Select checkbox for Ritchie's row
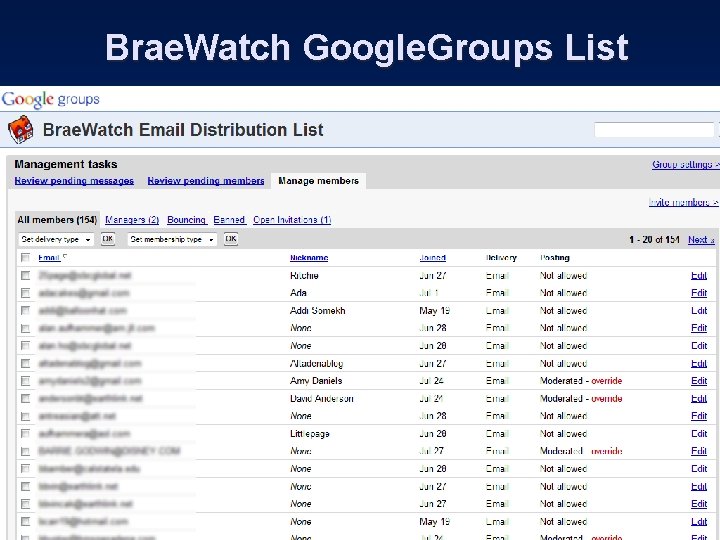This screenshot has width=720, height=540. pos(25,276)
